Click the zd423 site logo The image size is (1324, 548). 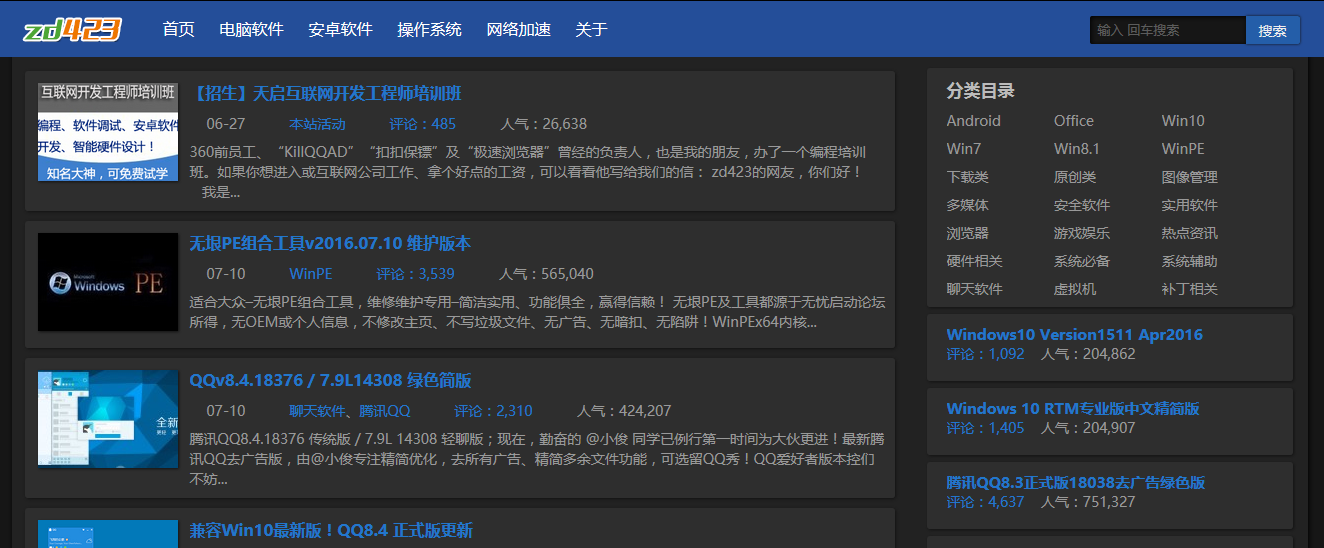pos(72,30)
